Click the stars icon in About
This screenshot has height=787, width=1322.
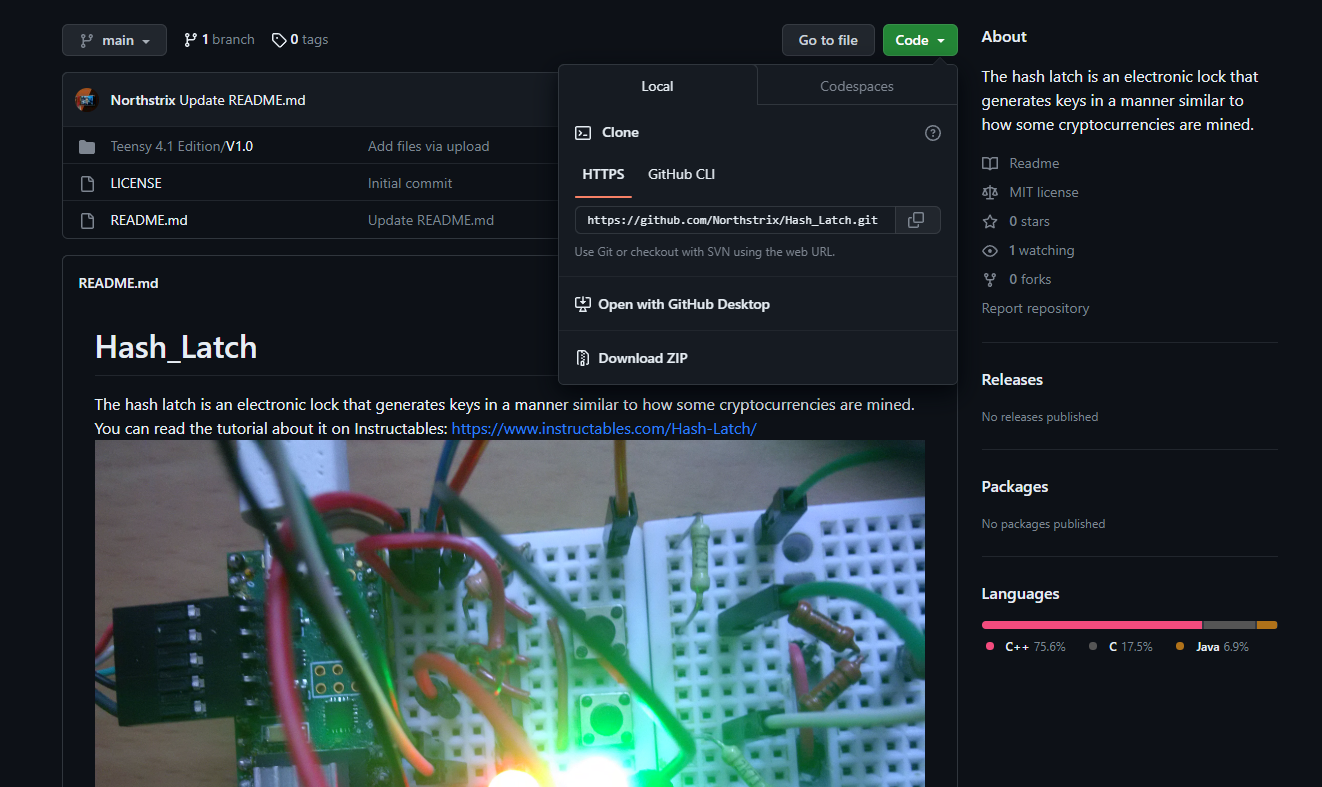(x=990, y=221)
